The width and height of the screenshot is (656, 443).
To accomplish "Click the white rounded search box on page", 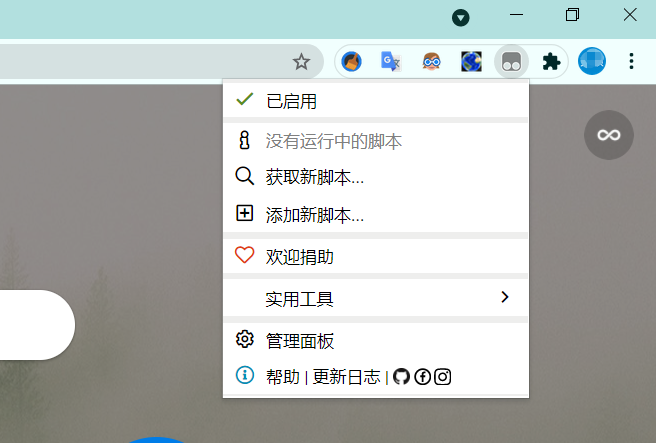I will pos(37,325).
